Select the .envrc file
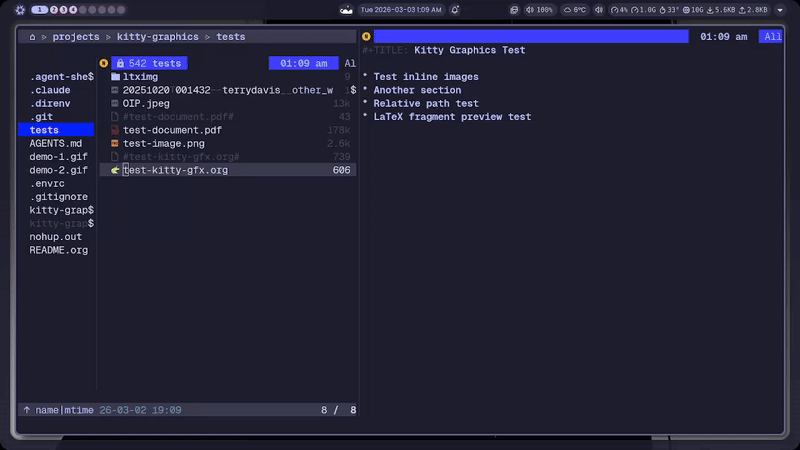This screenshot has height=450, width=800. [x=47, y=183]
